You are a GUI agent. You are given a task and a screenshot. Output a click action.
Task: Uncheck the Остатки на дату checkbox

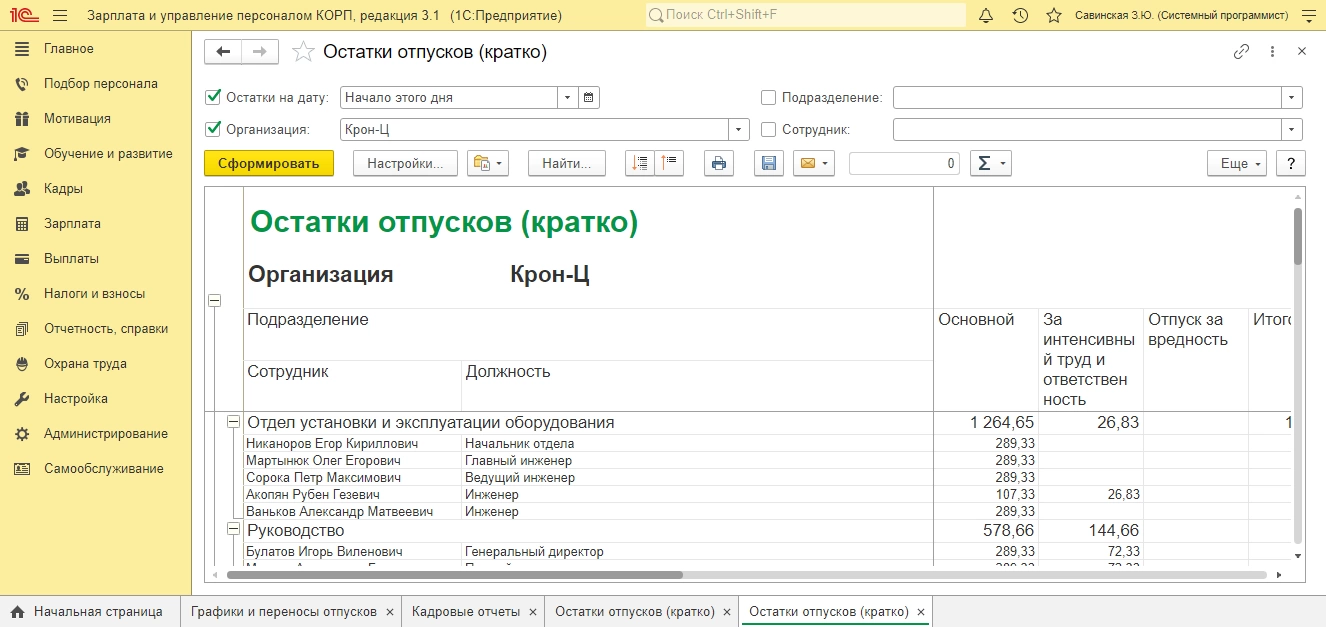click(x=213, y=98)
